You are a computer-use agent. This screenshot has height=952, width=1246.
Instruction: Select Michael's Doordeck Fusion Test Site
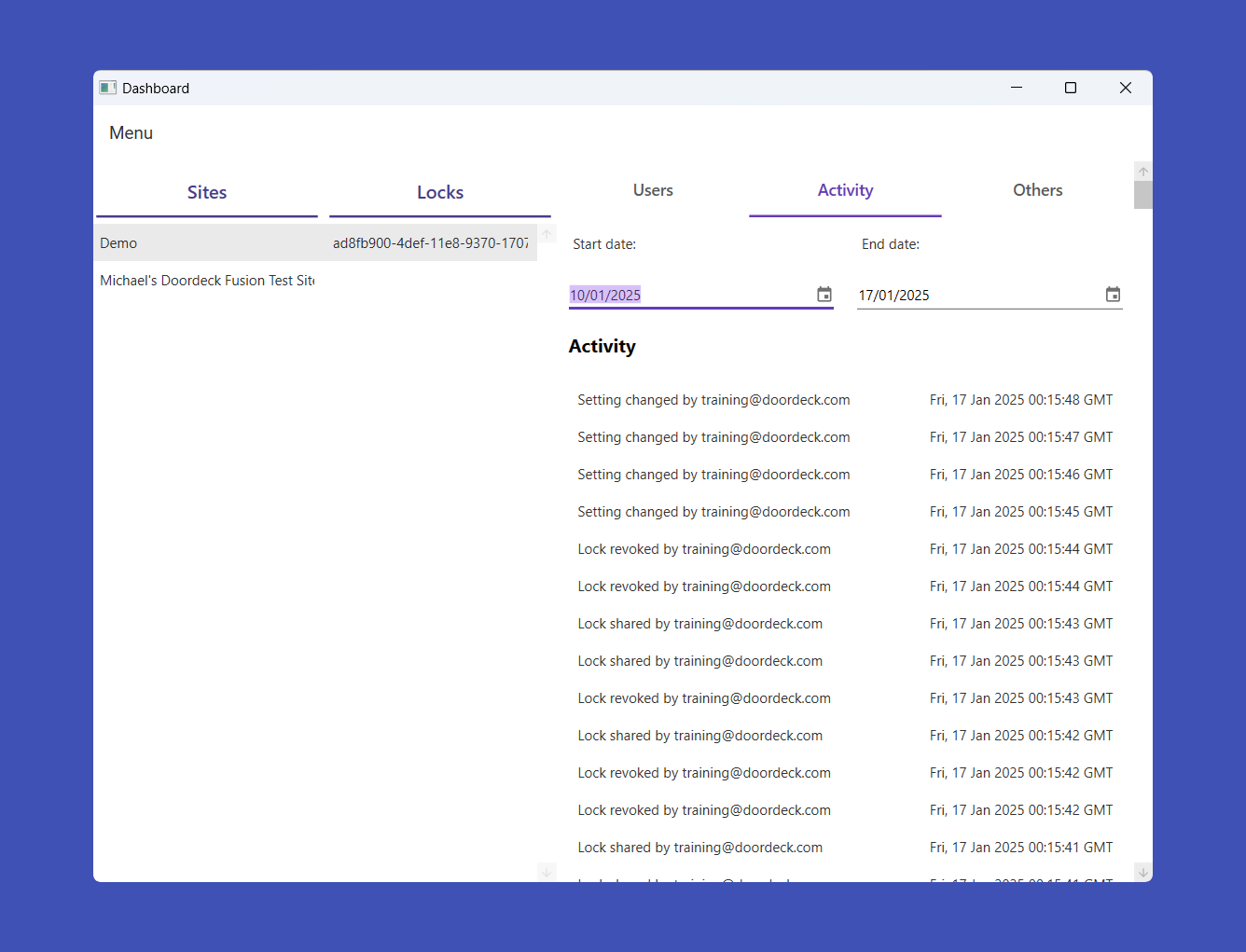[x=207, y=281]
